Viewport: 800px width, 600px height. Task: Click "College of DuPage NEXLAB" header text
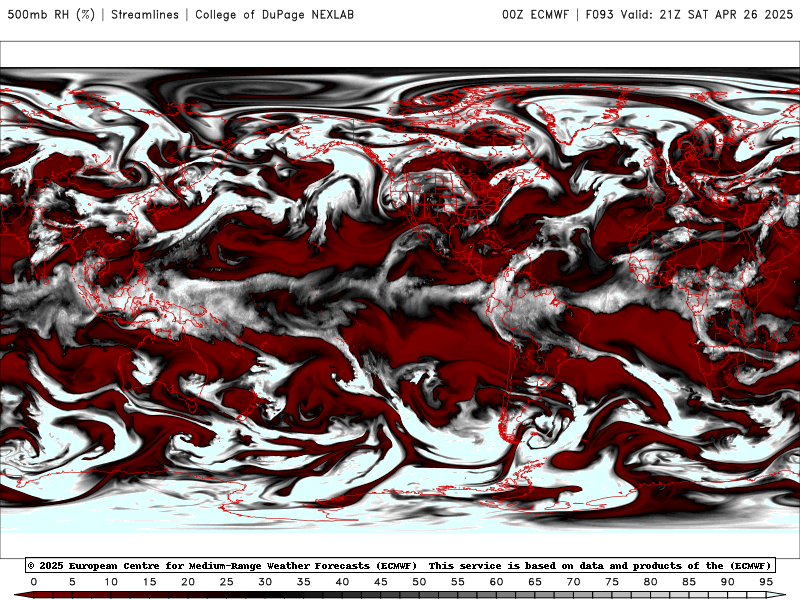pos(274,14)
